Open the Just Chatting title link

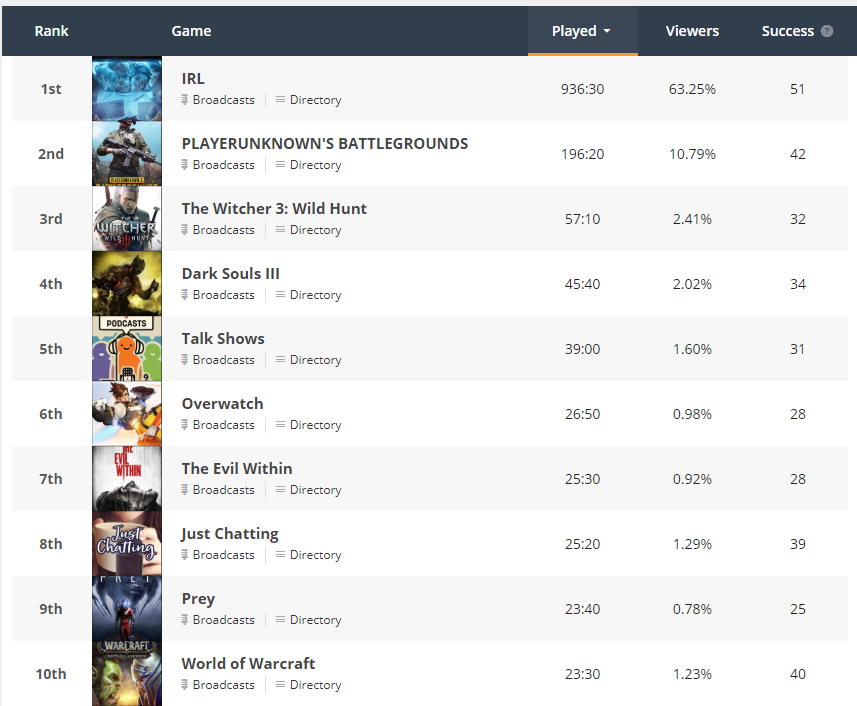(230, 534)
